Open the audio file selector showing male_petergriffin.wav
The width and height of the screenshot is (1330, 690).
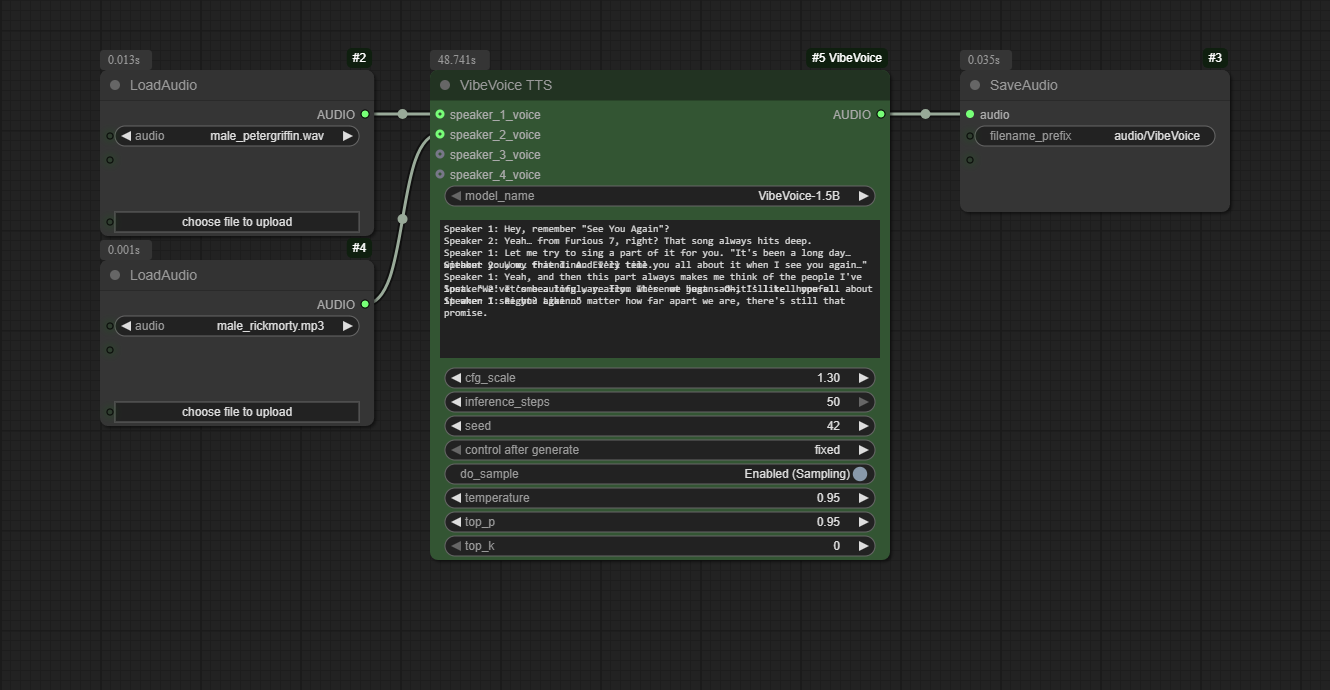[237, 135]
